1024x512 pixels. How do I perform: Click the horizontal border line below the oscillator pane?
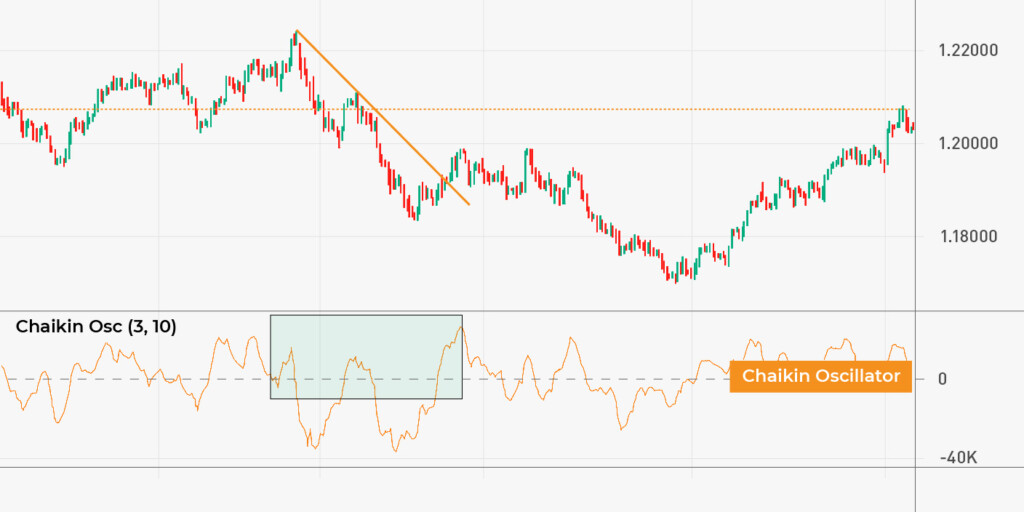(500, 467)
